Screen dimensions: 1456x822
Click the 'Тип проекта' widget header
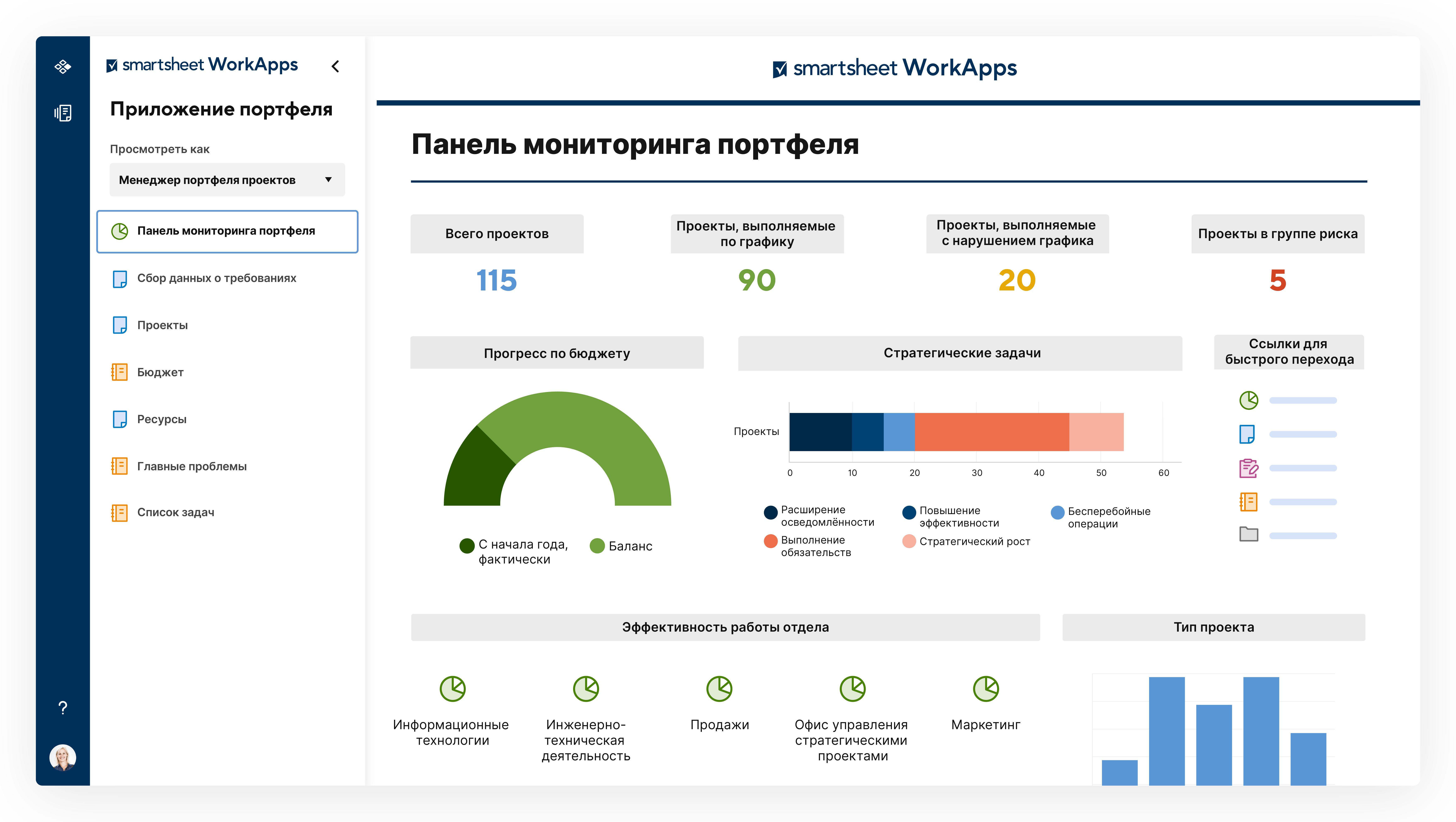(x=1214, y=627)
